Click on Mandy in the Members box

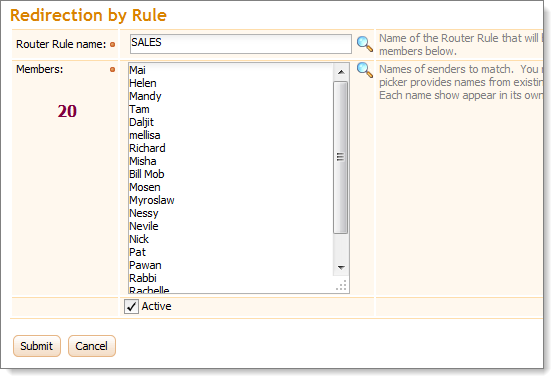145,96
